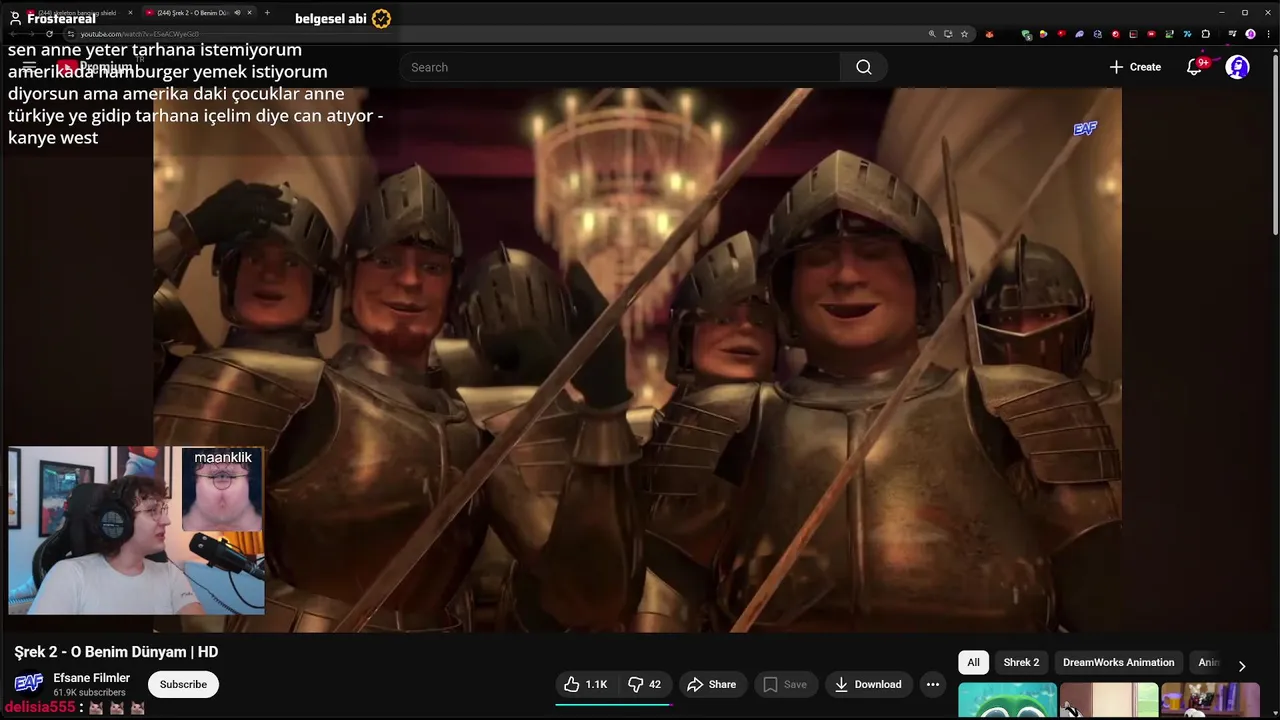Open the more actions three-dot menu
This screenshot has width=1280, height=720.
point(933,684)
